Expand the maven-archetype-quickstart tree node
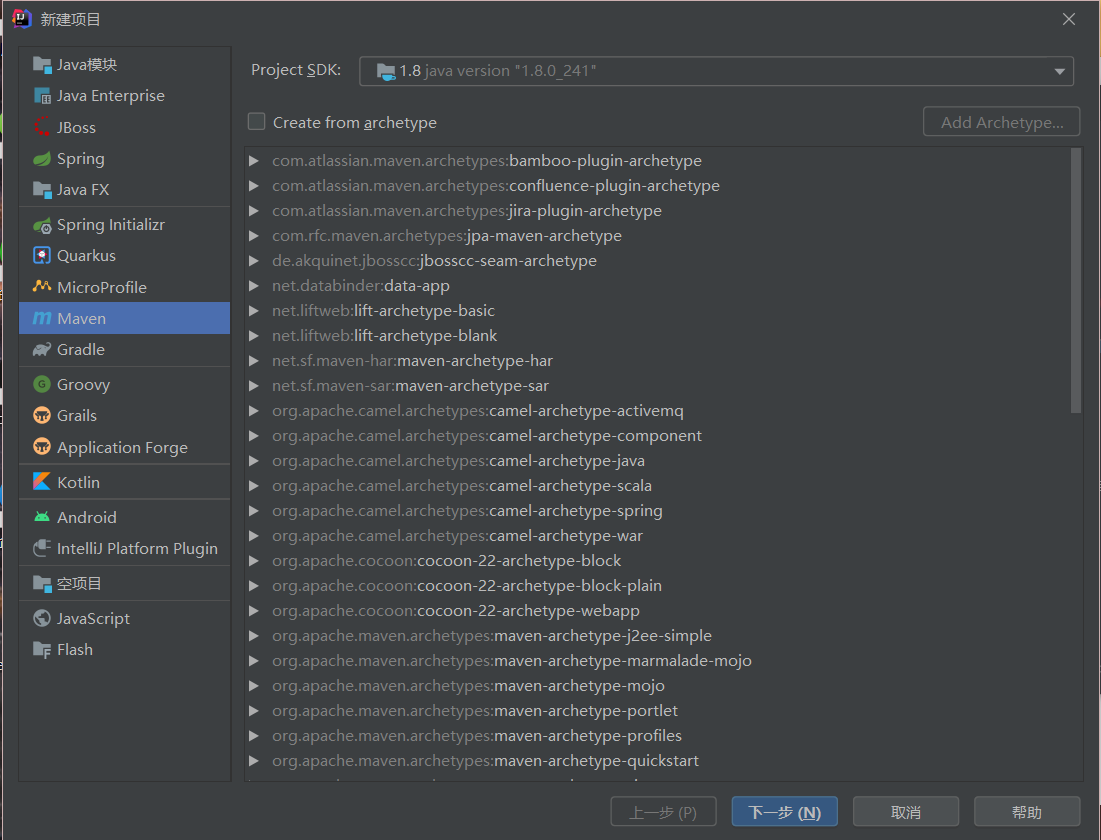 [x=254, y=761]
